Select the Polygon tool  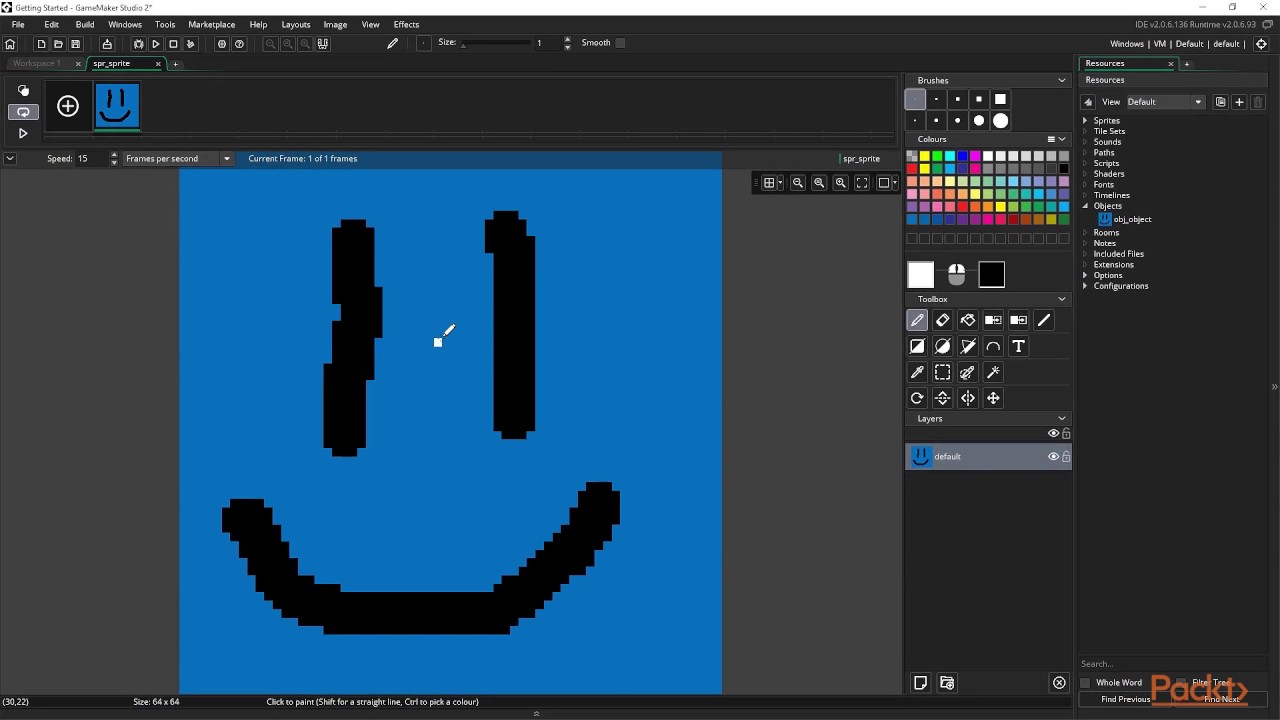click(967, 346)
